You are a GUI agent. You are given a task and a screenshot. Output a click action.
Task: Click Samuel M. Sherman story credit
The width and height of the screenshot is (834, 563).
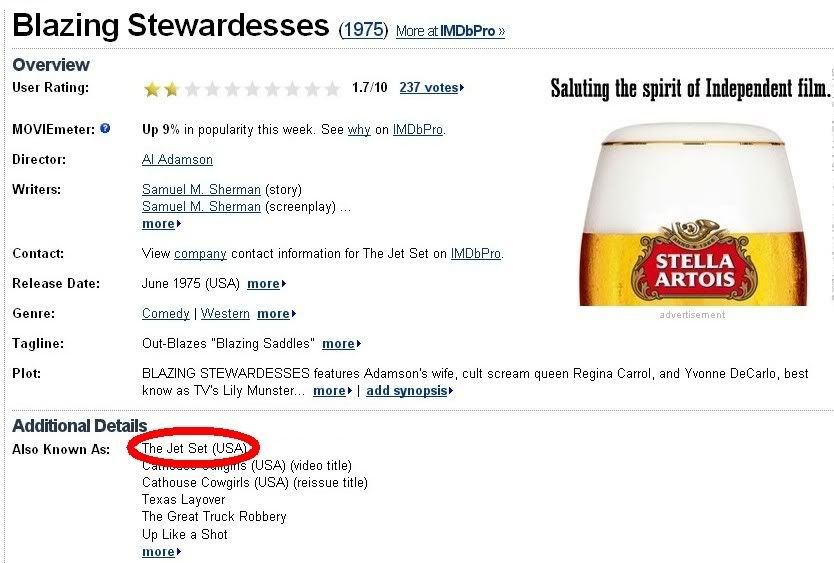201,189
